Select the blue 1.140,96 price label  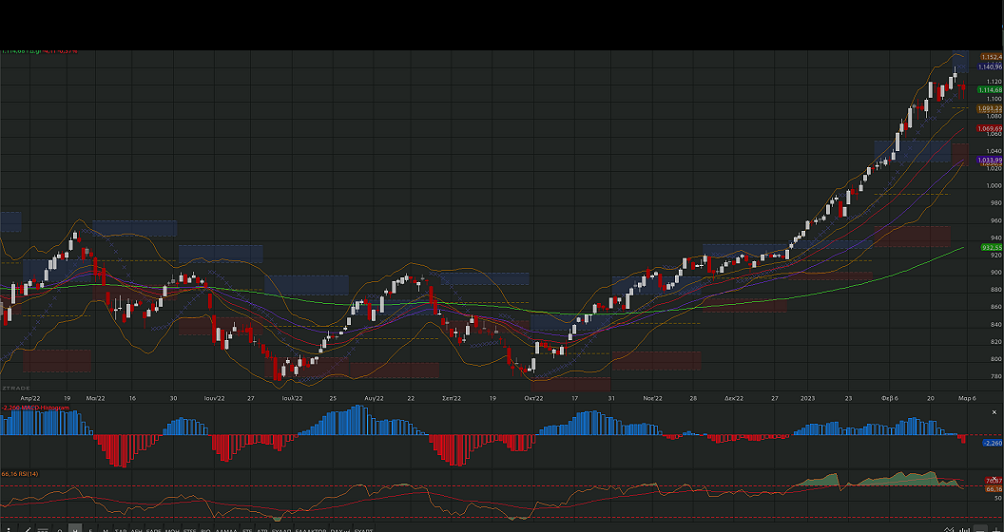point(991,67)
